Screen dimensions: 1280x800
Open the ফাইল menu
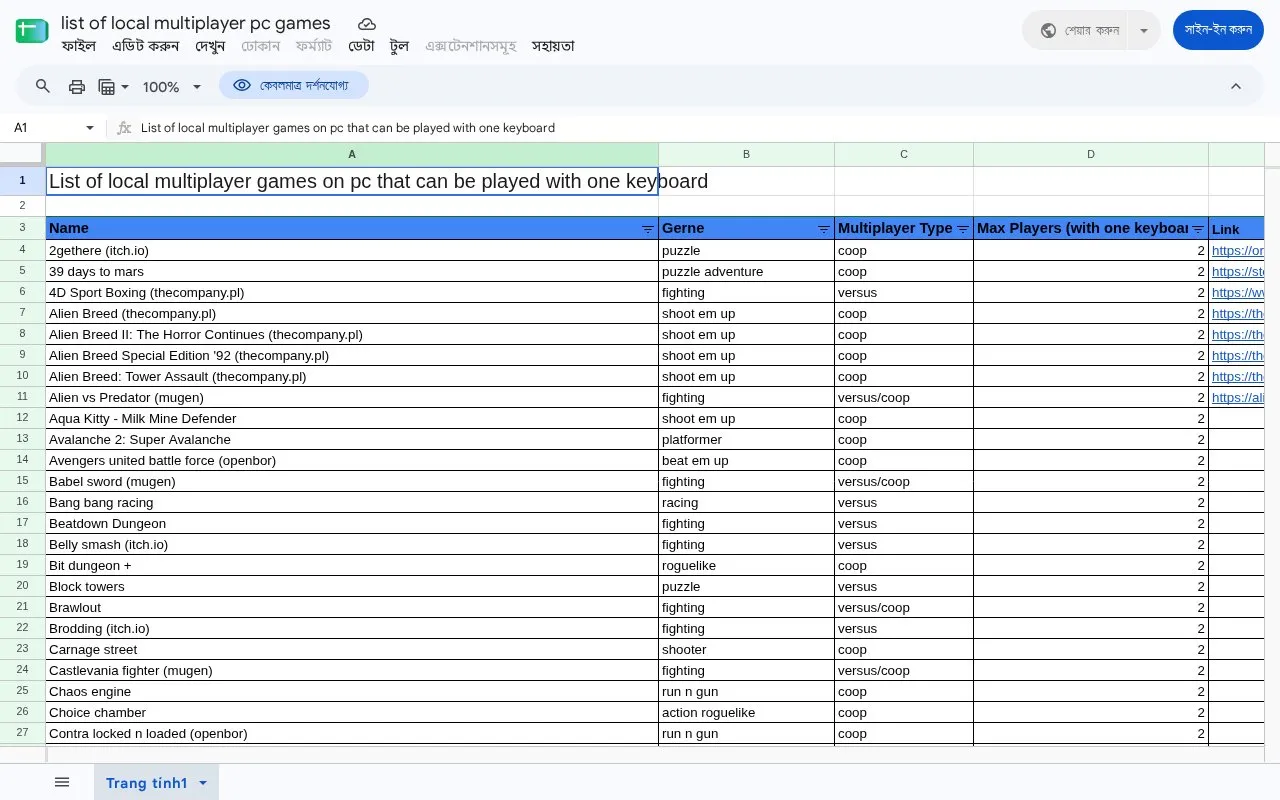pyautogui.click(x=78, y=46)
